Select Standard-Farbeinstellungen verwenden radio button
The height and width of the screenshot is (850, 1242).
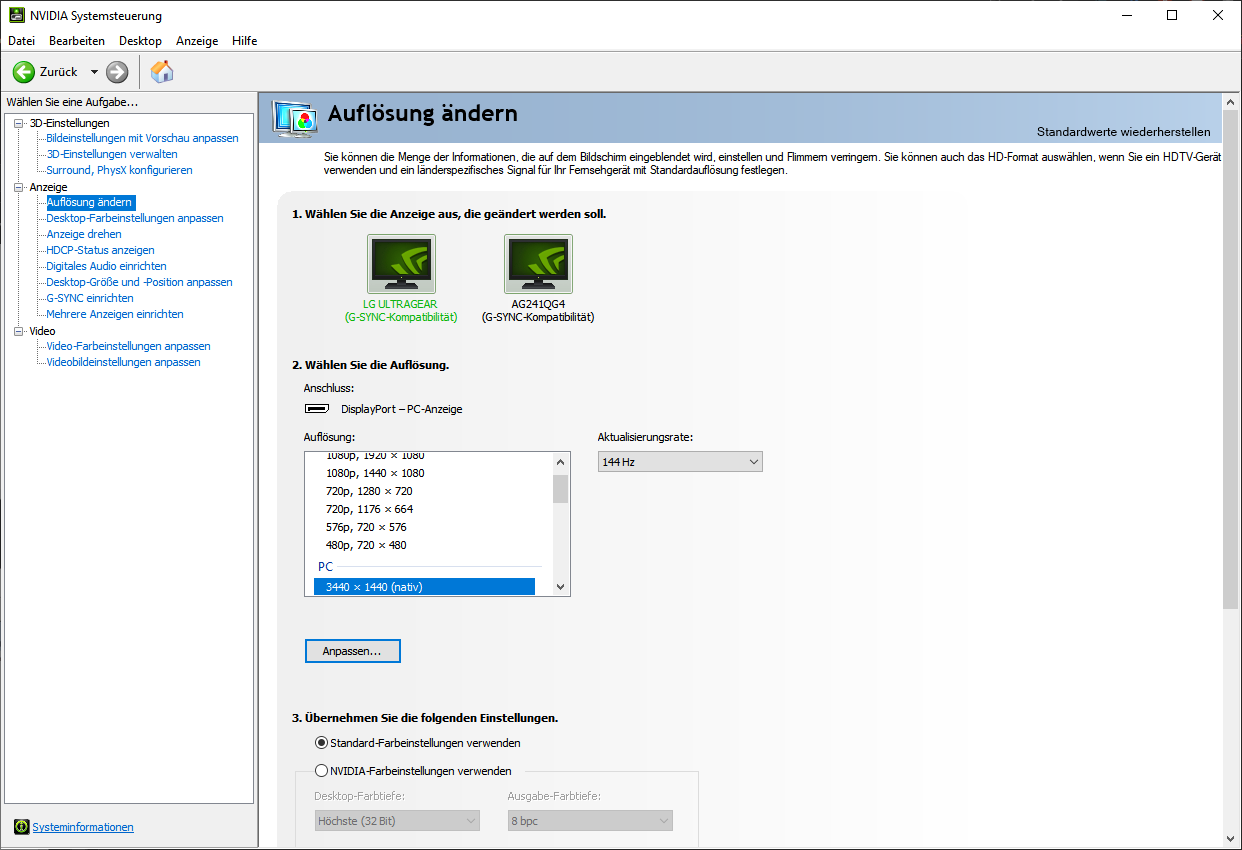321,743
